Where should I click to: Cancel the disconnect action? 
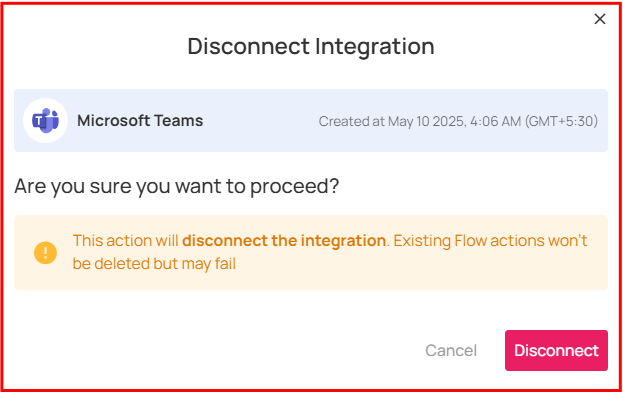point(451,350)
